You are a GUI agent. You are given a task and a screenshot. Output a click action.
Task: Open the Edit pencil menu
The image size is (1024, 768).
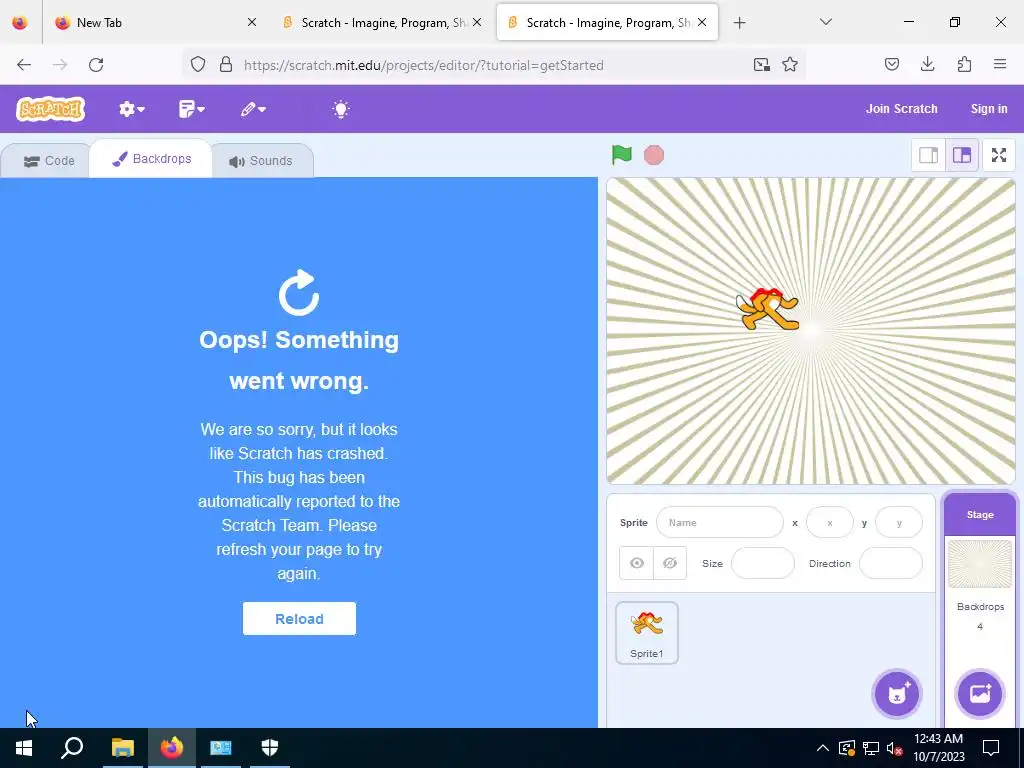[253, 109]
